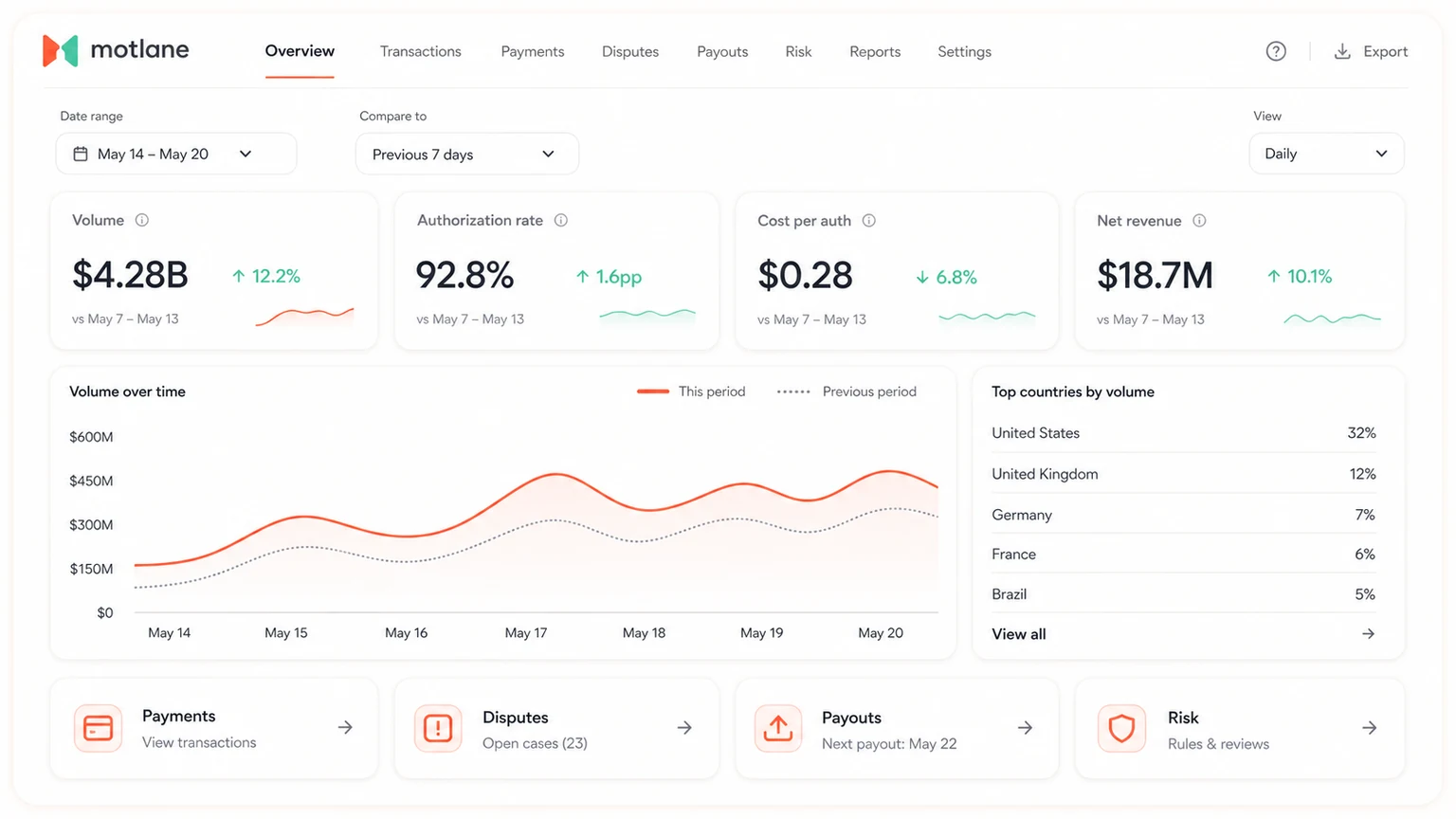Open the Compare to Previous 7 days dropdown
This screenshot has width=1456, height=819.
[467, 154]
